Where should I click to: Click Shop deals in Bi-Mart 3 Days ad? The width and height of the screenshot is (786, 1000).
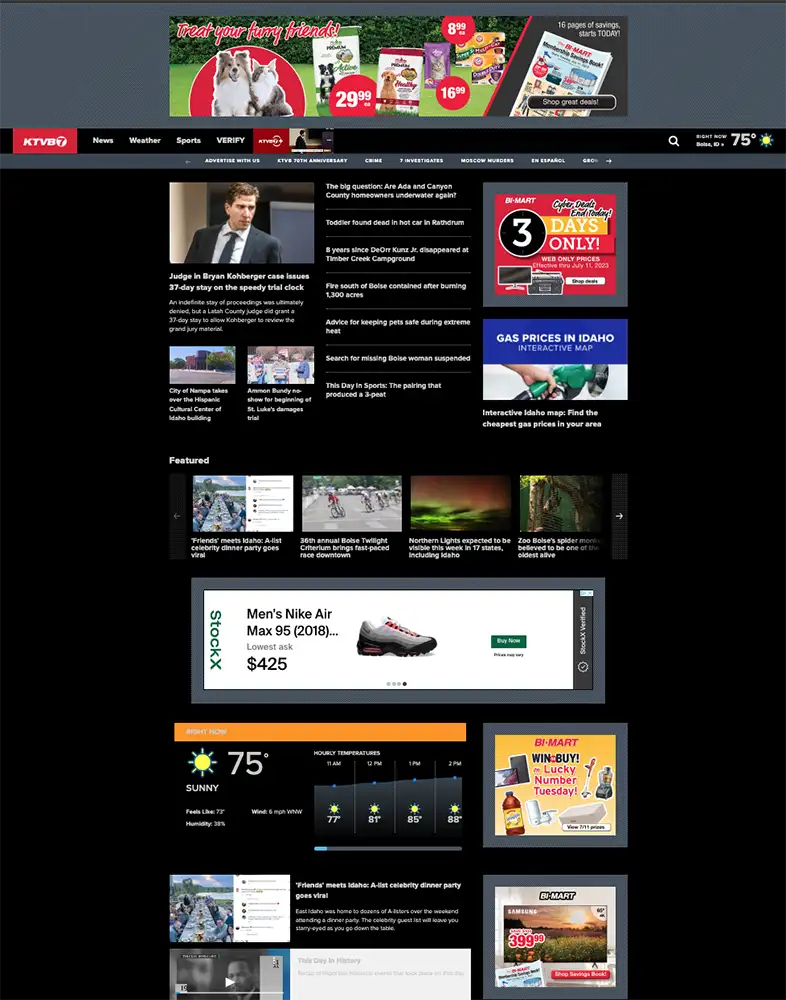pos(584,281)
